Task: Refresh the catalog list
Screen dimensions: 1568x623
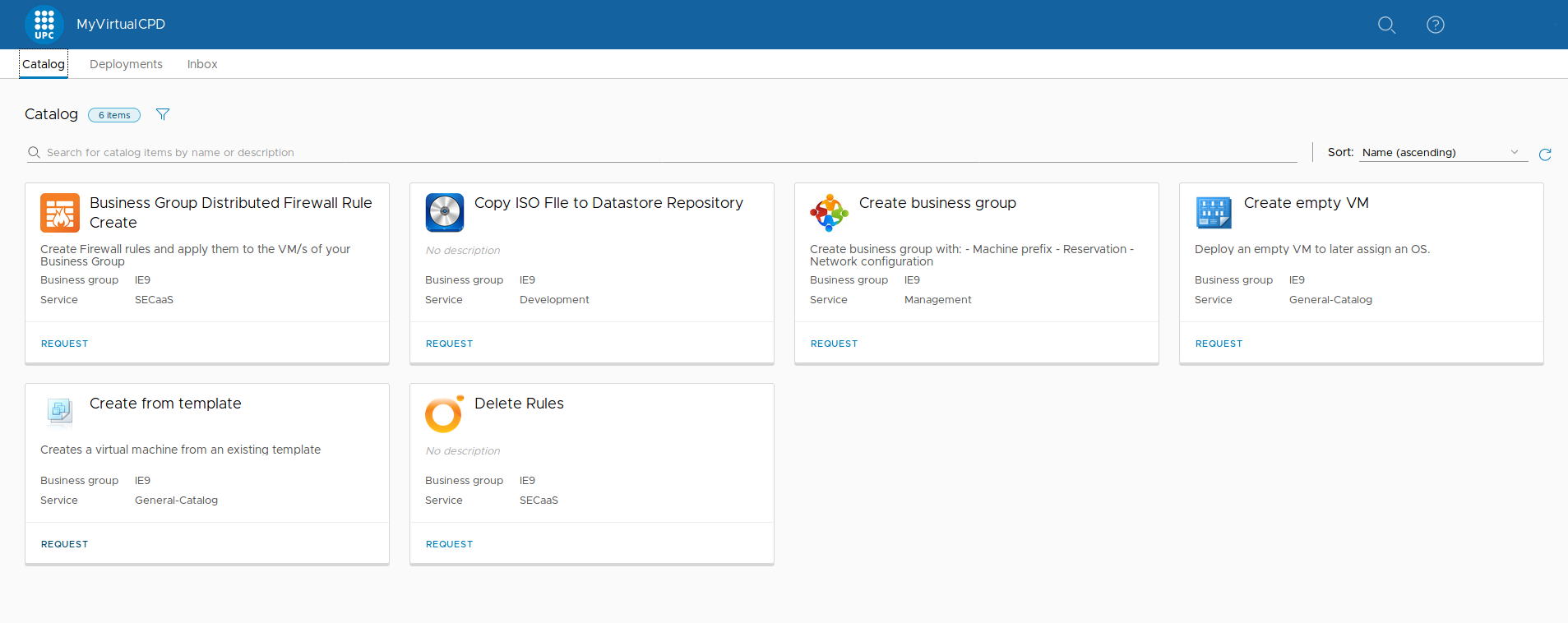Action: point(1545,155)
